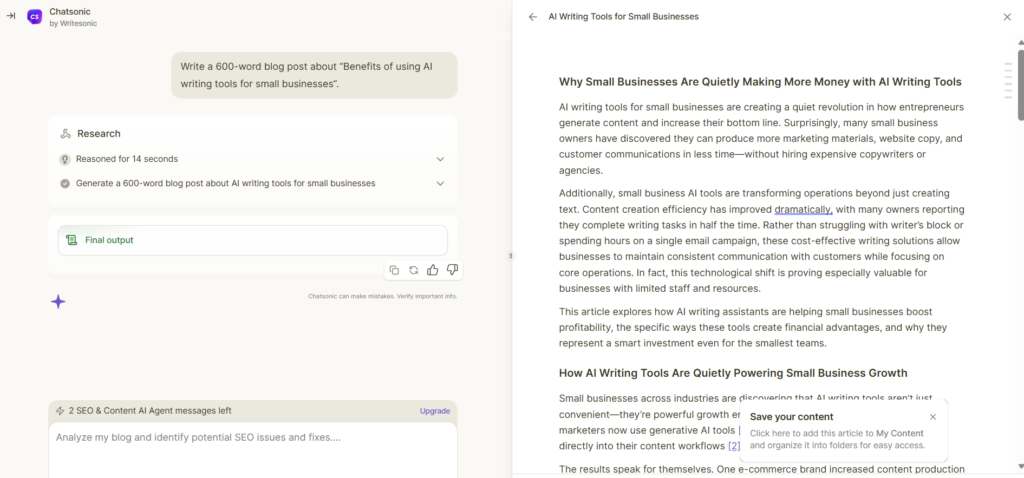Click the user prompt message bubble
This screenshot has height=478, width=1024.
pos(314,75)
